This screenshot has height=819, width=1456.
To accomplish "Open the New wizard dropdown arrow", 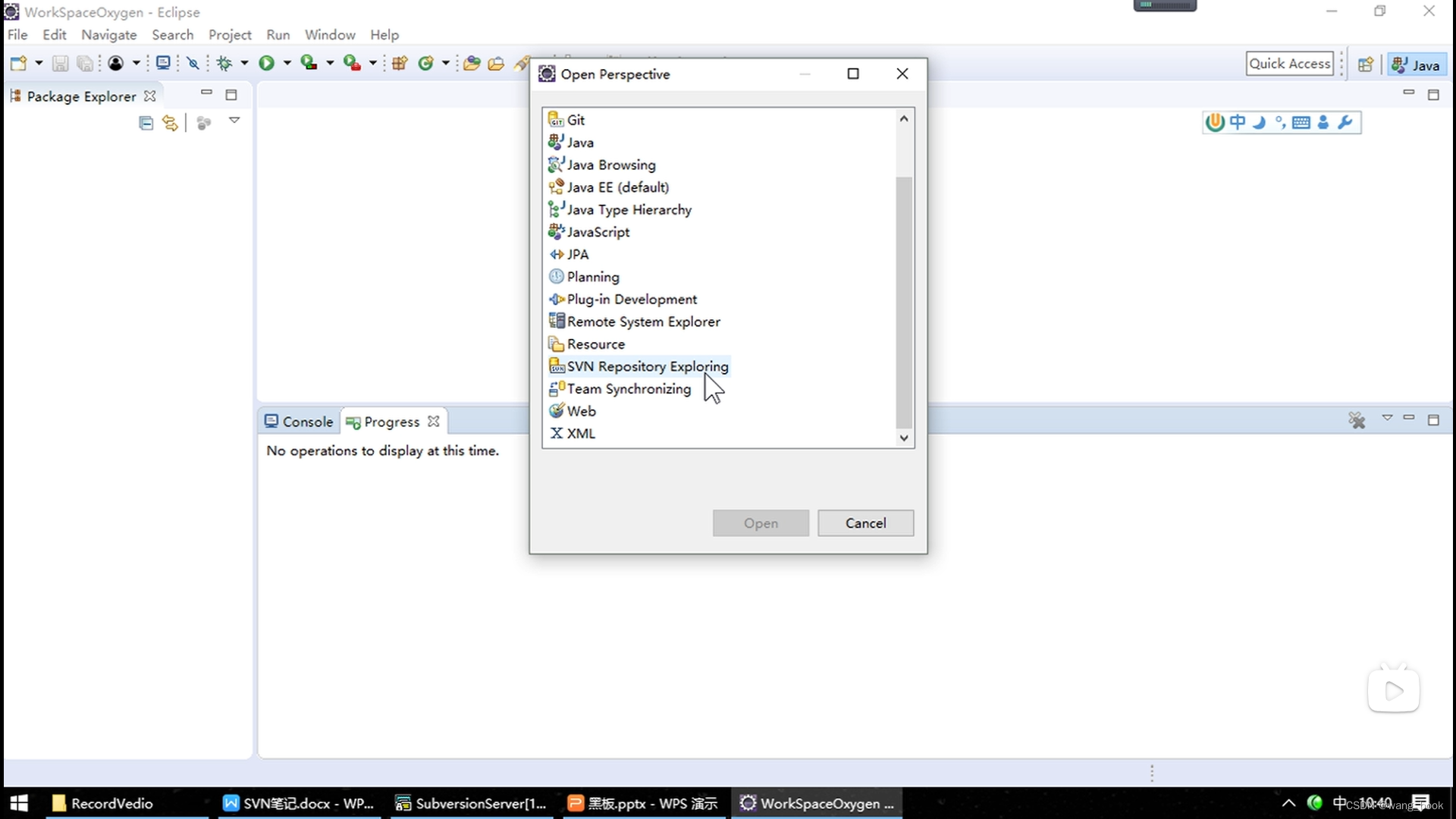I will coord(39,64).
